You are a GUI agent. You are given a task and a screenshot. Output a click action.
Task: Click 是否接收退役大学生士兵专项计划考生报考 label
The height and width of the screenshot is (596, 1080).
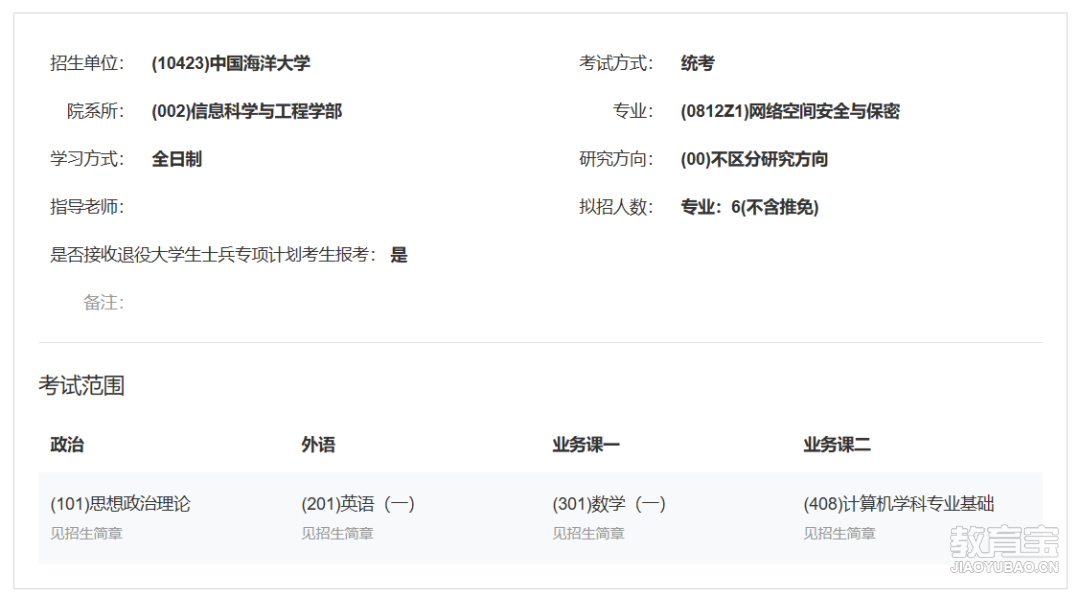pos(214,255)
